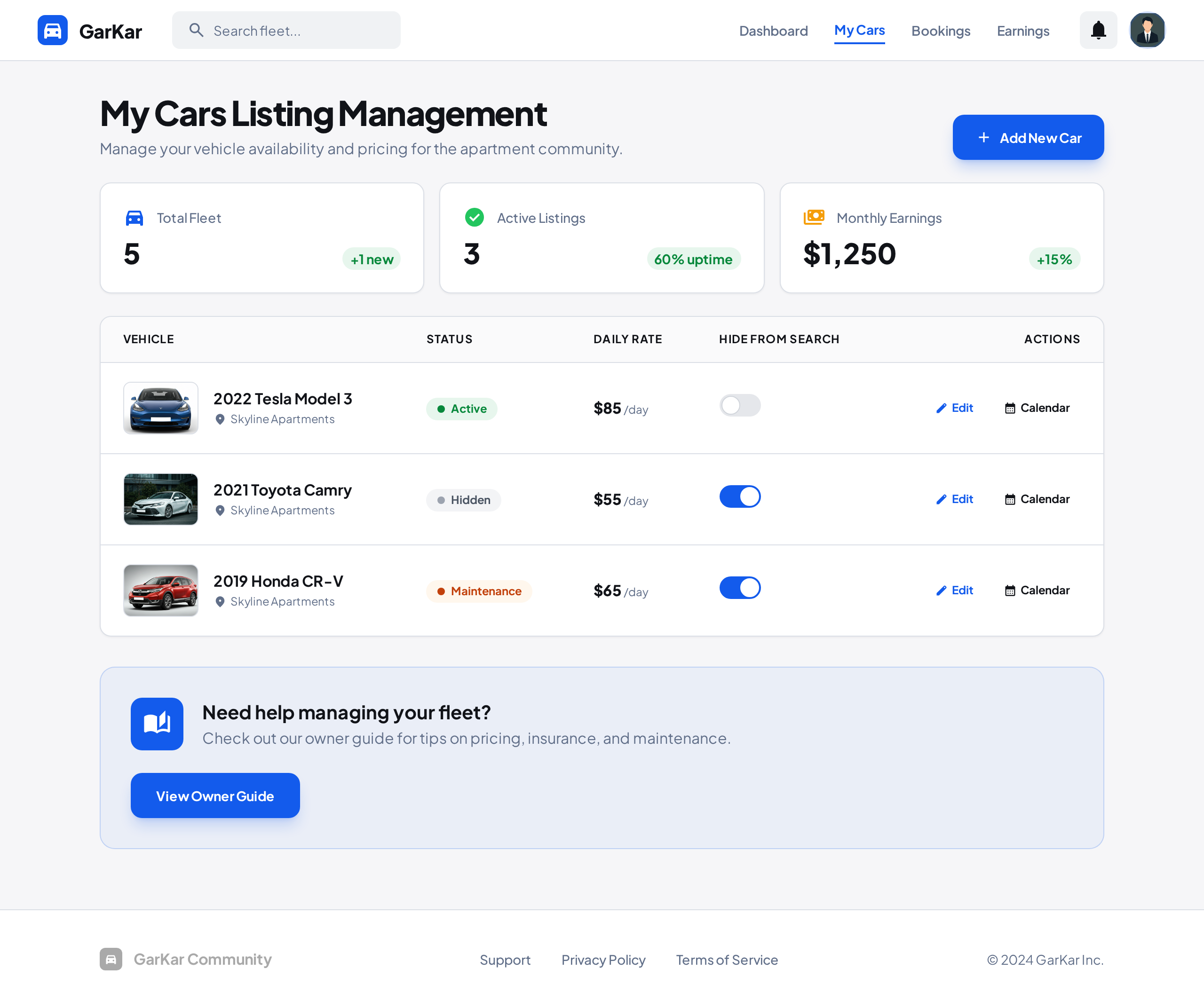This screenshot has height=1008, width=1204.
Task: Click the owner guide book icon
Action: [157, 724]
